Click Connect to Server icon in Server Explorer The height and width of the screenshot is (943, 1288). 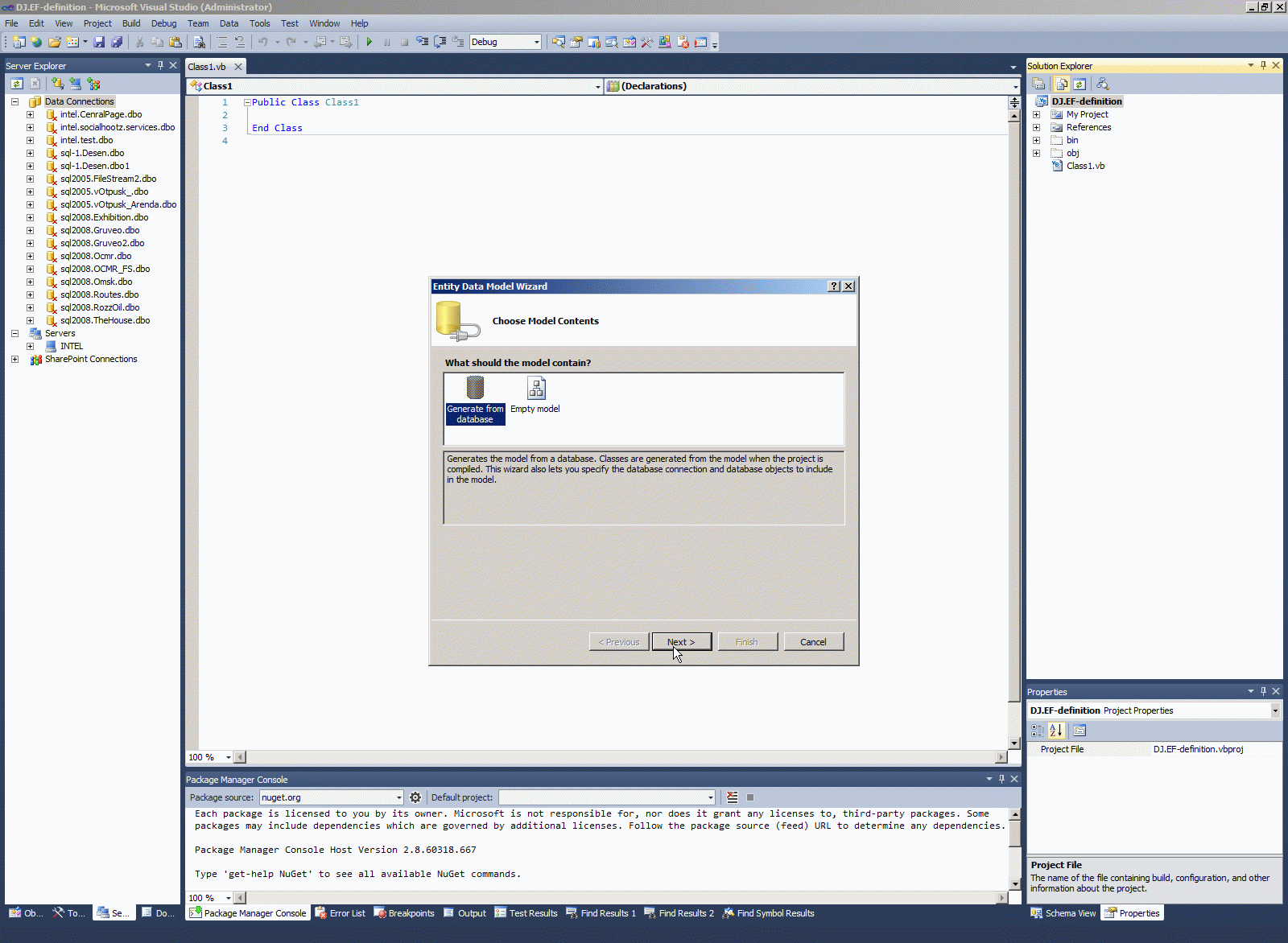(76, 84)
